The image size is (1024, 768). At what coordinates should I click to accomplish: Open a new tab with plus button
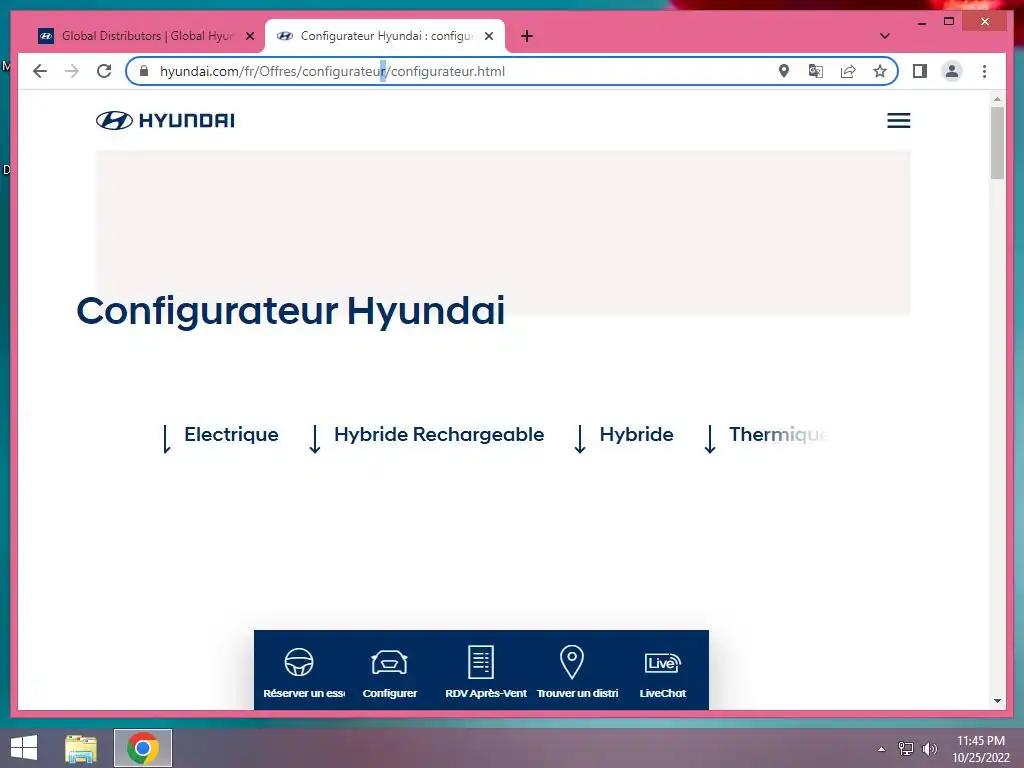527,36
